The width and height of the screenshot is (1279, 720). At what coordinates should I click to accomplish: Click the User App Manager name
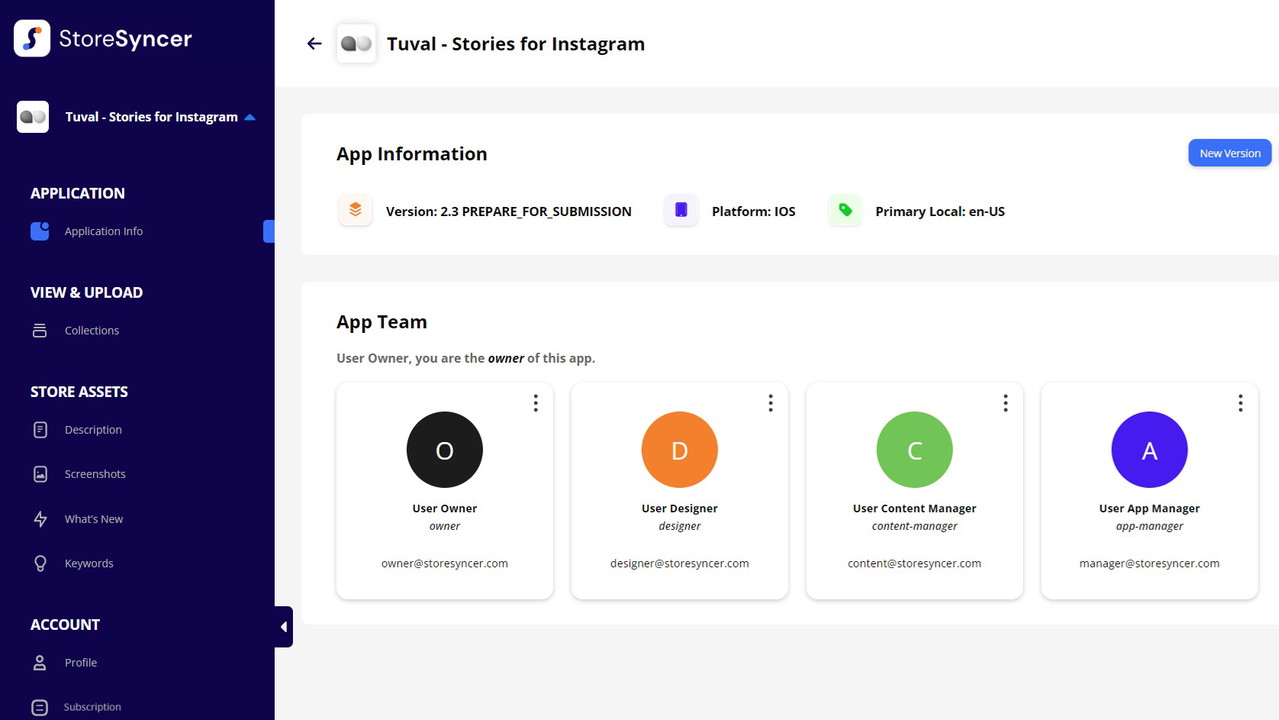1150,508
